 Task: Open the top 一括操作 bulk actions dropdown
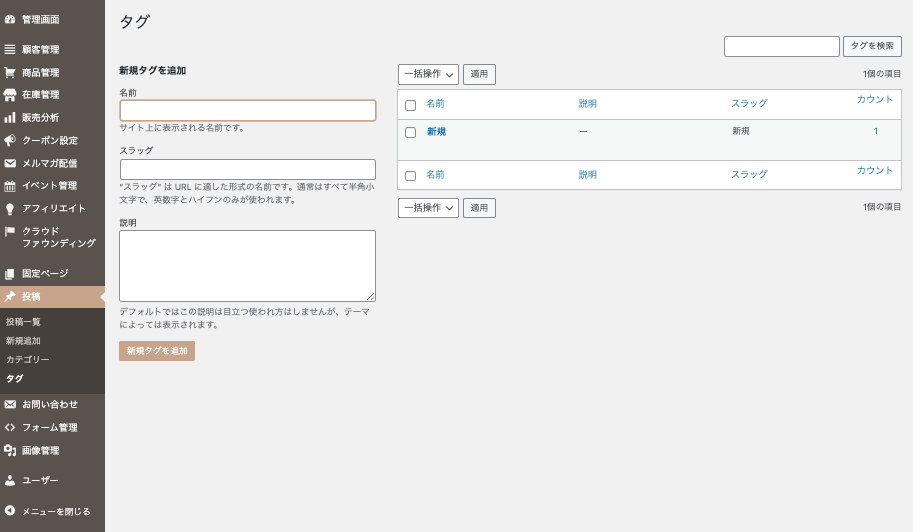click(428, 74)
